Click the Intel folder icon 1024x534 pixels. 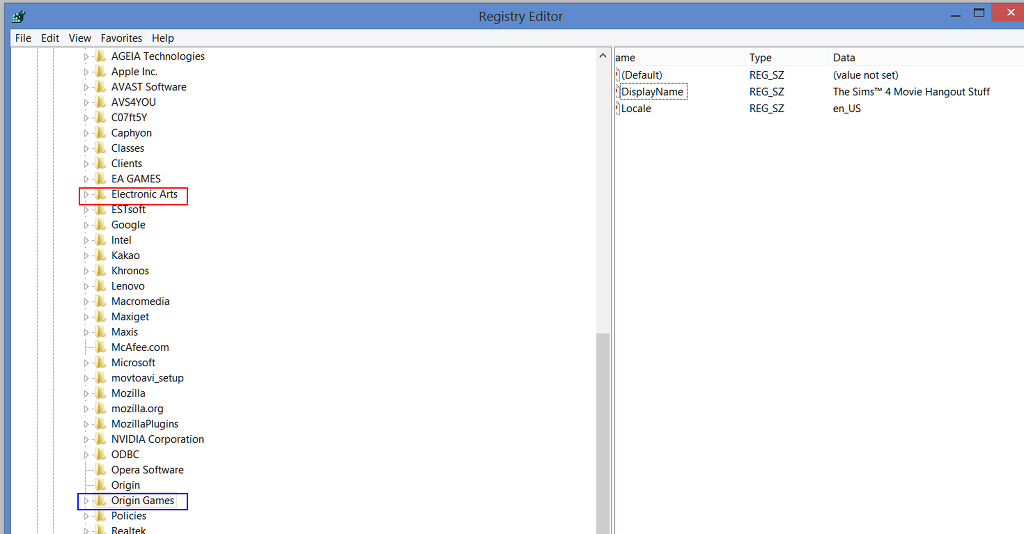100,240
